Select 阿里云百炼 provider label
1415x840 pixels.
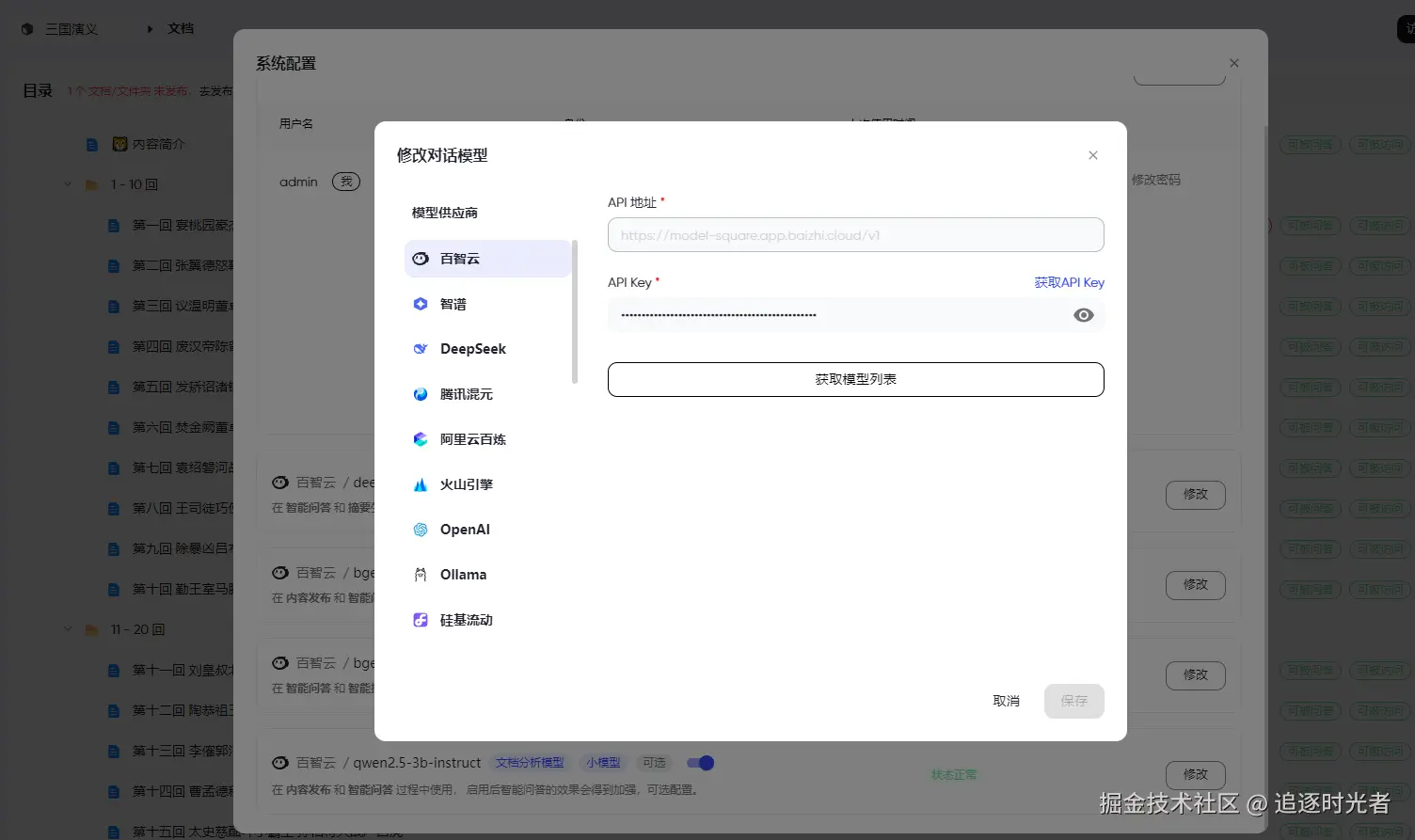point(473,439)
